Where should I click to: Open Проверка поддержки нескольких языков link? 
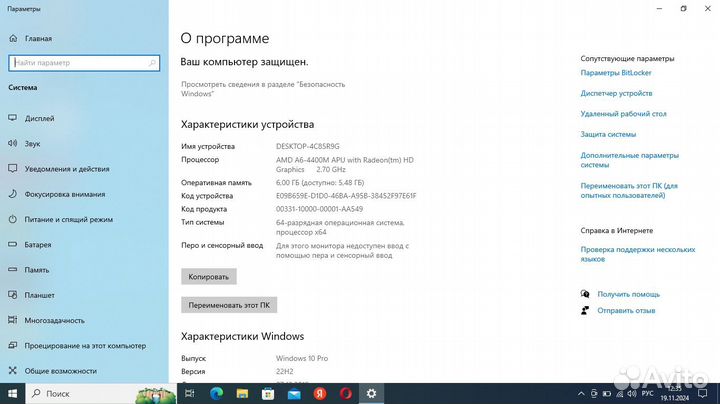click(x=638, y=254)
